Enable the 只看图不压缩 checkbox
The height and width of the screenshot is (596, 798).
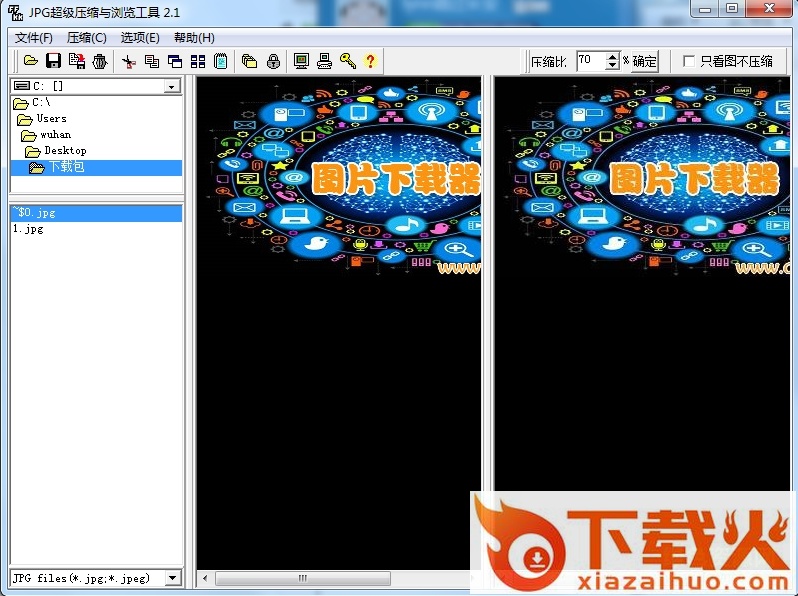689,61
